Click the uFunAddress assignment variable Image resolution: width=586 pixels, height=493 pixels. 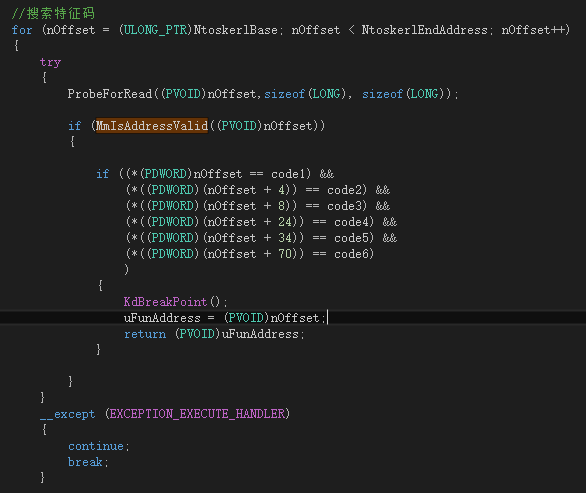click(162, 318)
